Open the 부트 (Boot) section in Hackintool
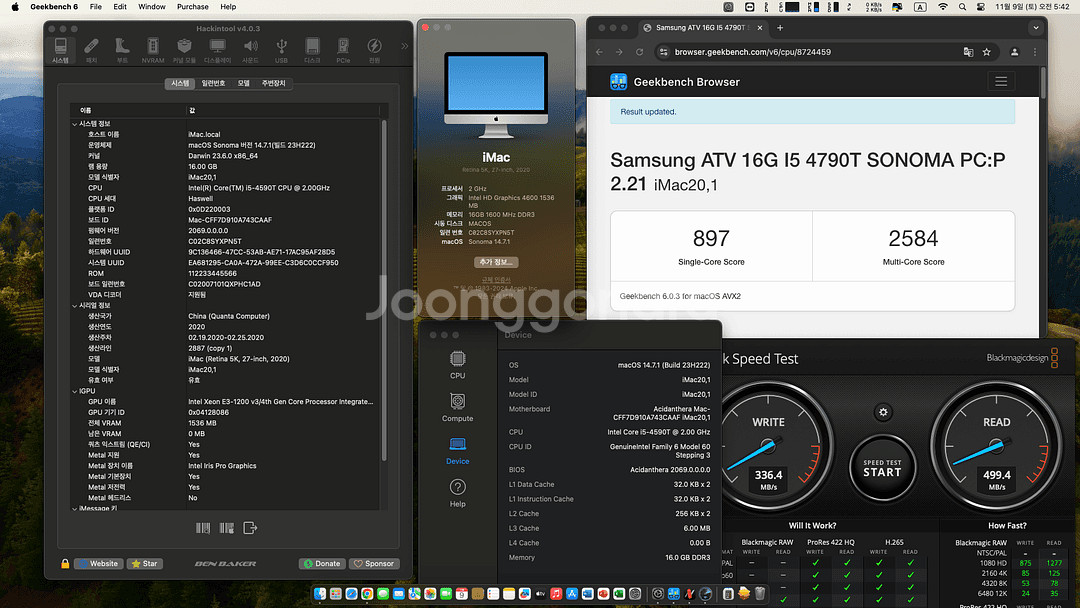Screen dimensions: 1080x608 pyautogui.click(x=122, y=51)
